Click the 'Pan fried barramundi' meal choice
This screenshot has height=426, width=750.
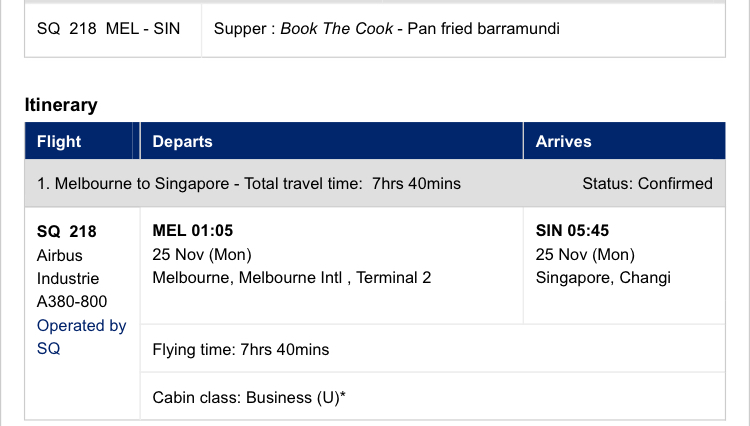coord(483,29)
